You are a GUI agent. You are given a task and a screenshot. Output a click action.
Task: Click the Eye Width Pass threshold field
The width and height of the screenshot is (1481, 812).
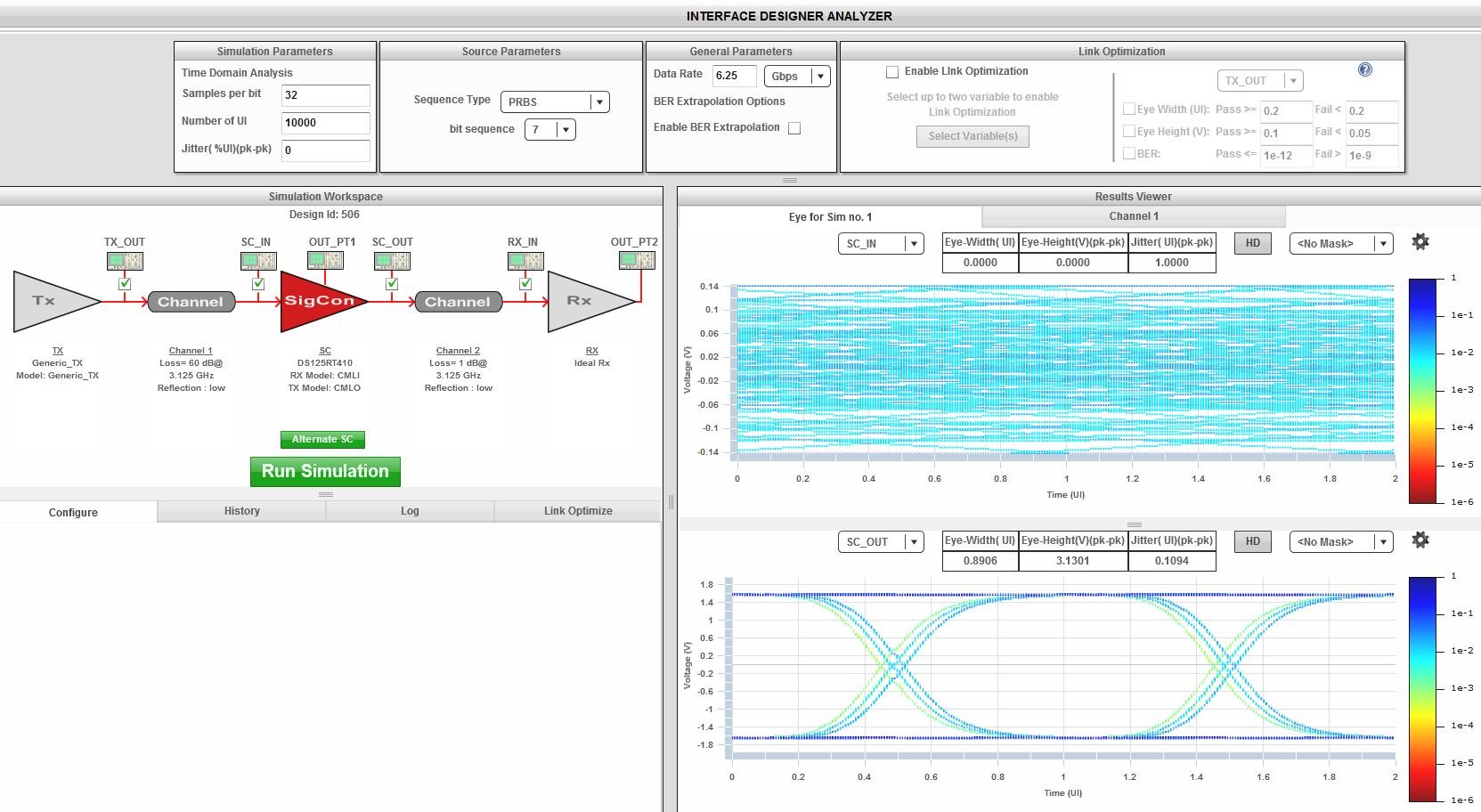coord(1286,111)
